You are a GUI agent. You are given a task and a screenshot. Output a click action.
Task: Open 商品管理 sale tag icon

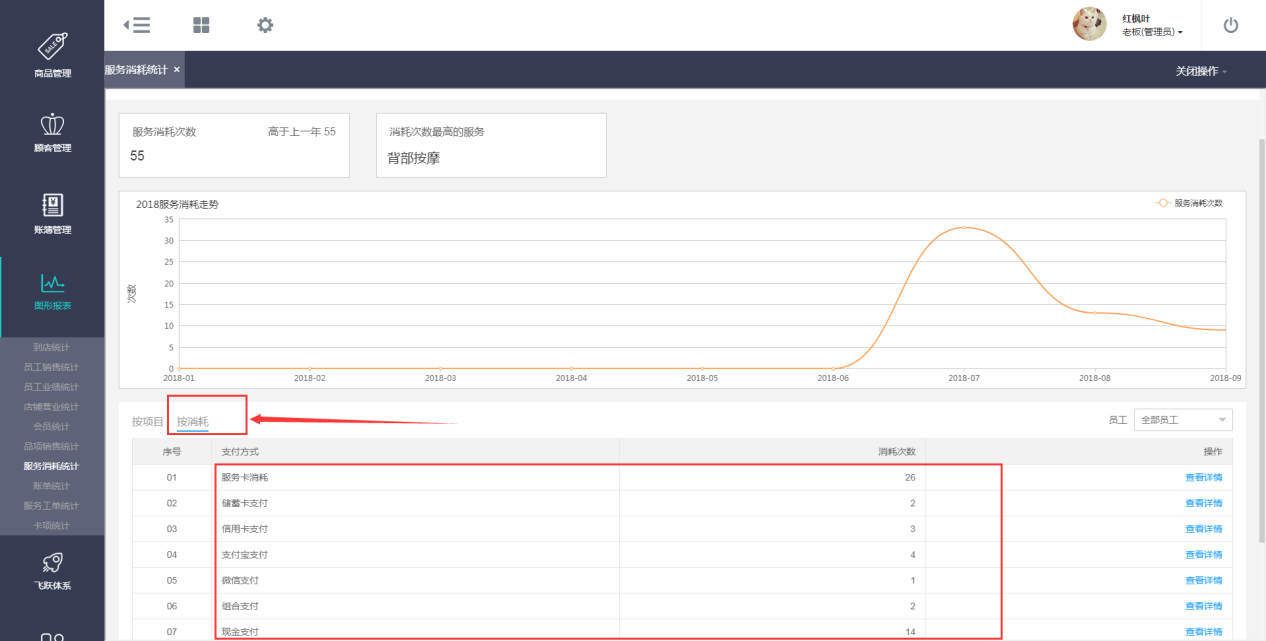[52, 45]
